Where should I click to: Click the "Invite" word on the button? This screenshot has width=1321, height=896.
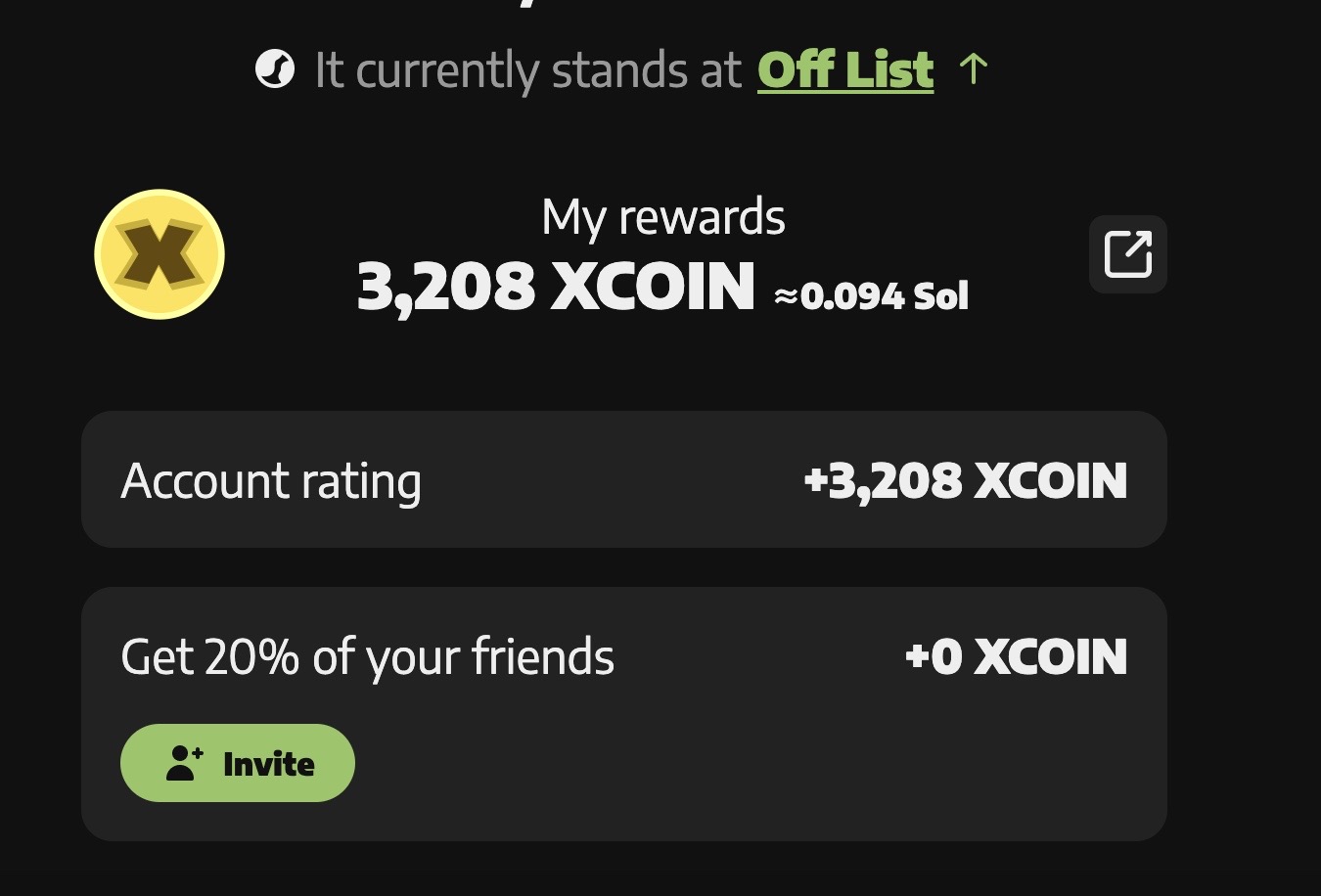tap(269, 764)
